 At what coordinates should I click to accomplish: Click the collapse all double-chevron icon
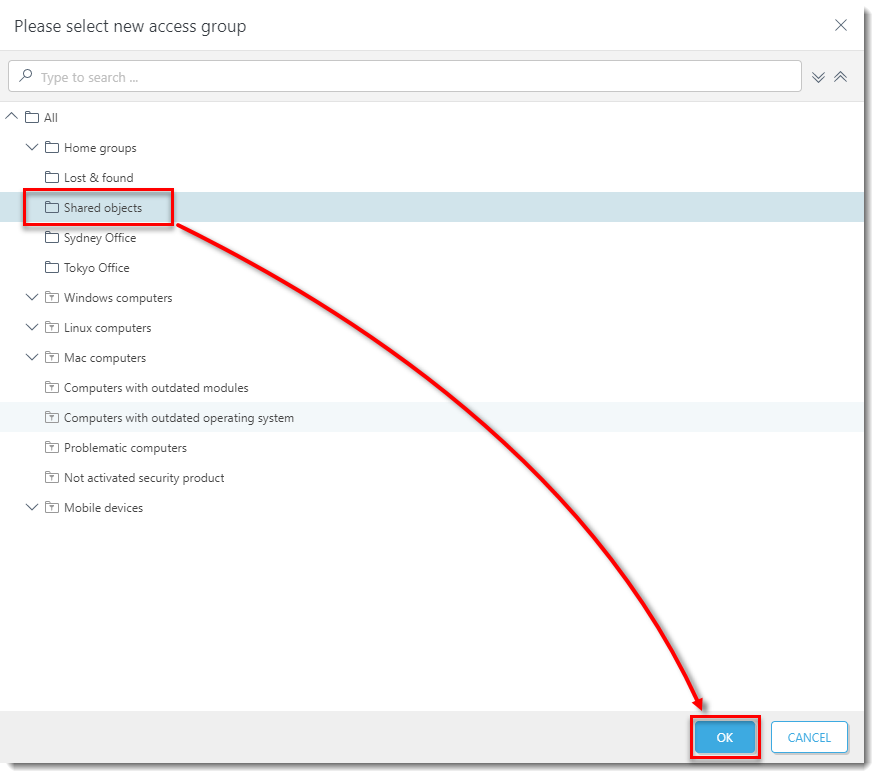point(841,77)
